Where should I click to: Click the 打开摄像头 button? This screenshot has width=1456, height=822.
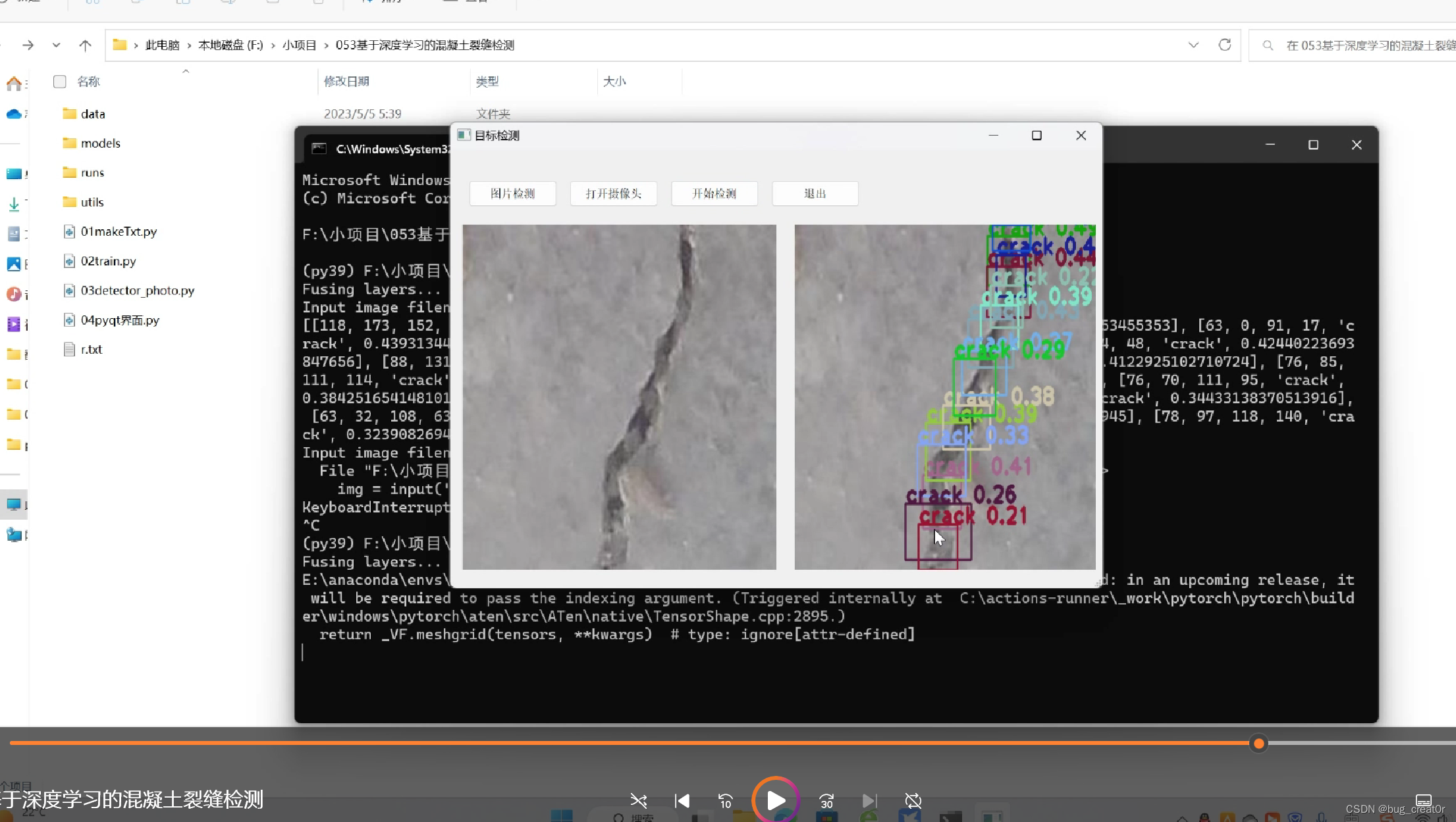613,194
